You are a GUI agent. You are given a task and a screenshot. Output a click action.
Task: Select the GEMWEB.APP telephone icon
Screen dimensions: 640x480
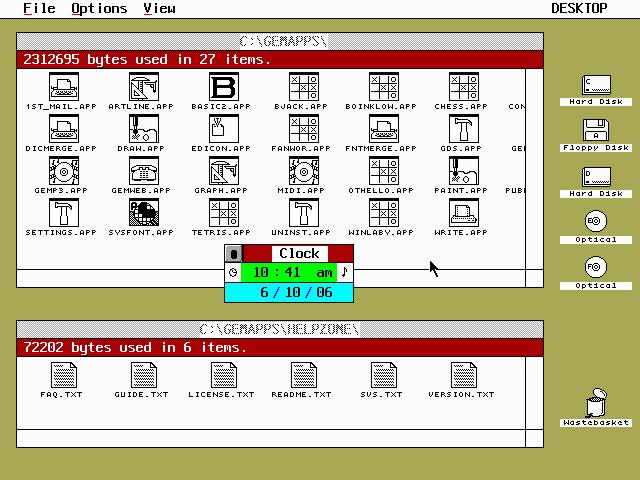pyautogui.click(x=142, y=172)
